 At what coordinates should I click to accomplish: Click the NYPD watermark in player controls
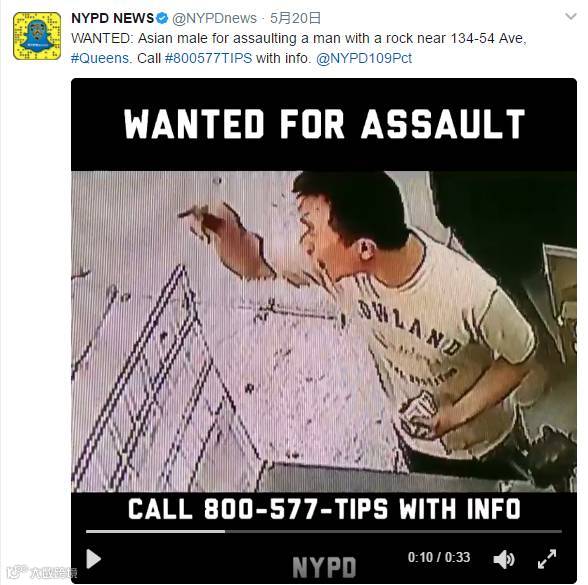point(324,567)
